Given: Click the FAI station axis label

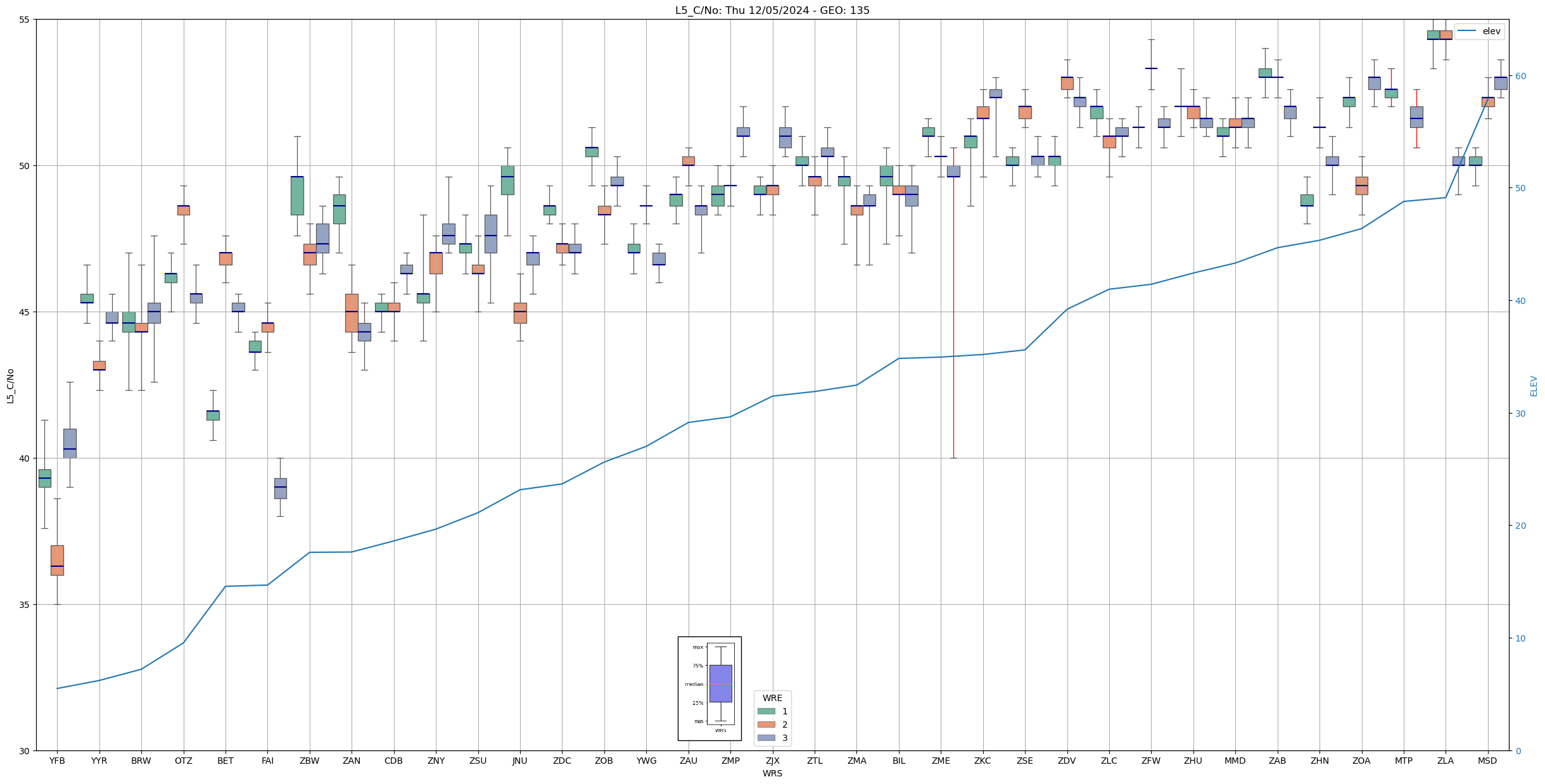Looking at the screenshot, I should click(x=267, y=761).
